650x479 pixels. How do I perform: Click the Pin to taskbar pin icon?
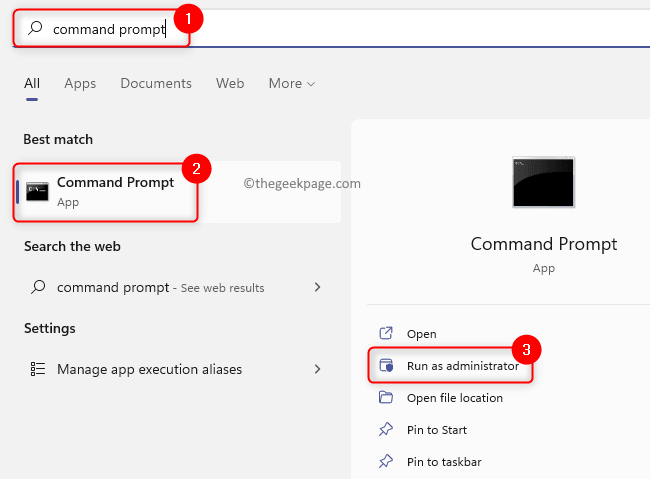pos(386,462)
